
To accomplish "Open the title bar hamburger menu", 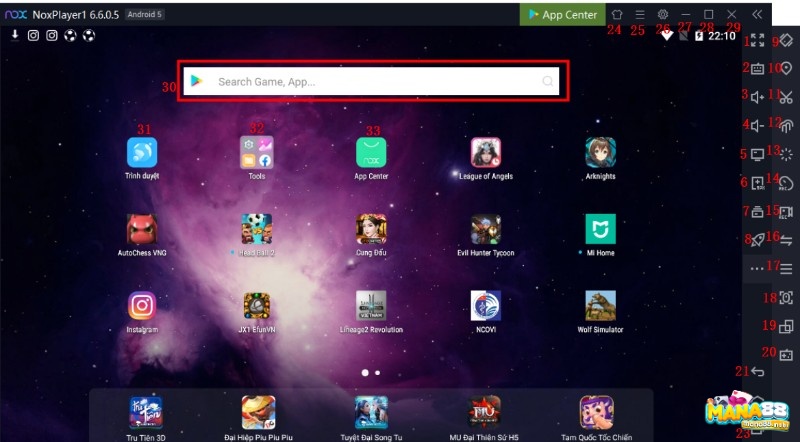I will (640, 14).
